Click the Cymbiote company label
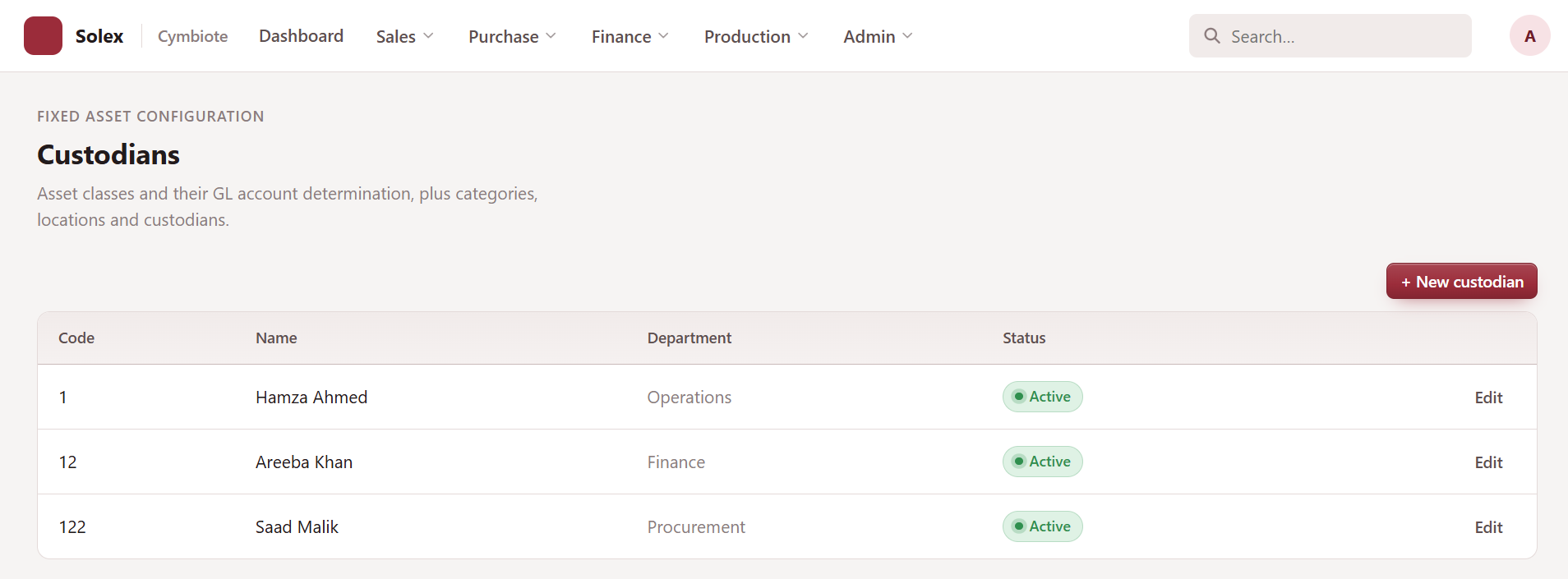The height and width of the screenshot is (579, 1568). click(x=192, y=36)
